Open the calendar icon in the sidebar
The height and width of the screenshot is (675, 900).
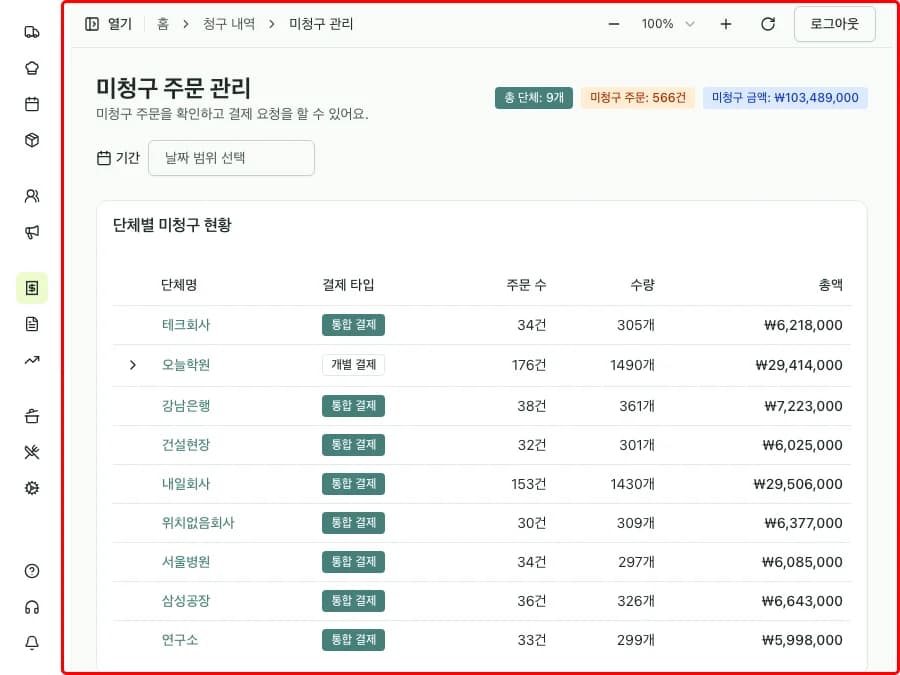(31, 103)
